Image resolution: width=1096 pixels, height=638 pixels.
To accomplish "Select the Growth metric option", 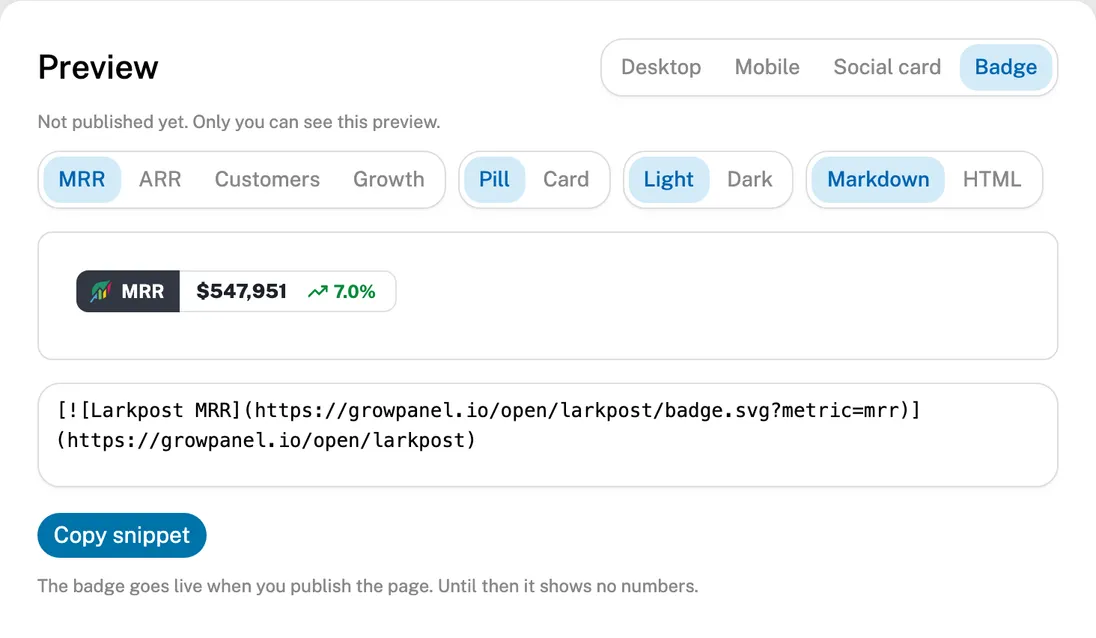I will click(x=389, y=180).
